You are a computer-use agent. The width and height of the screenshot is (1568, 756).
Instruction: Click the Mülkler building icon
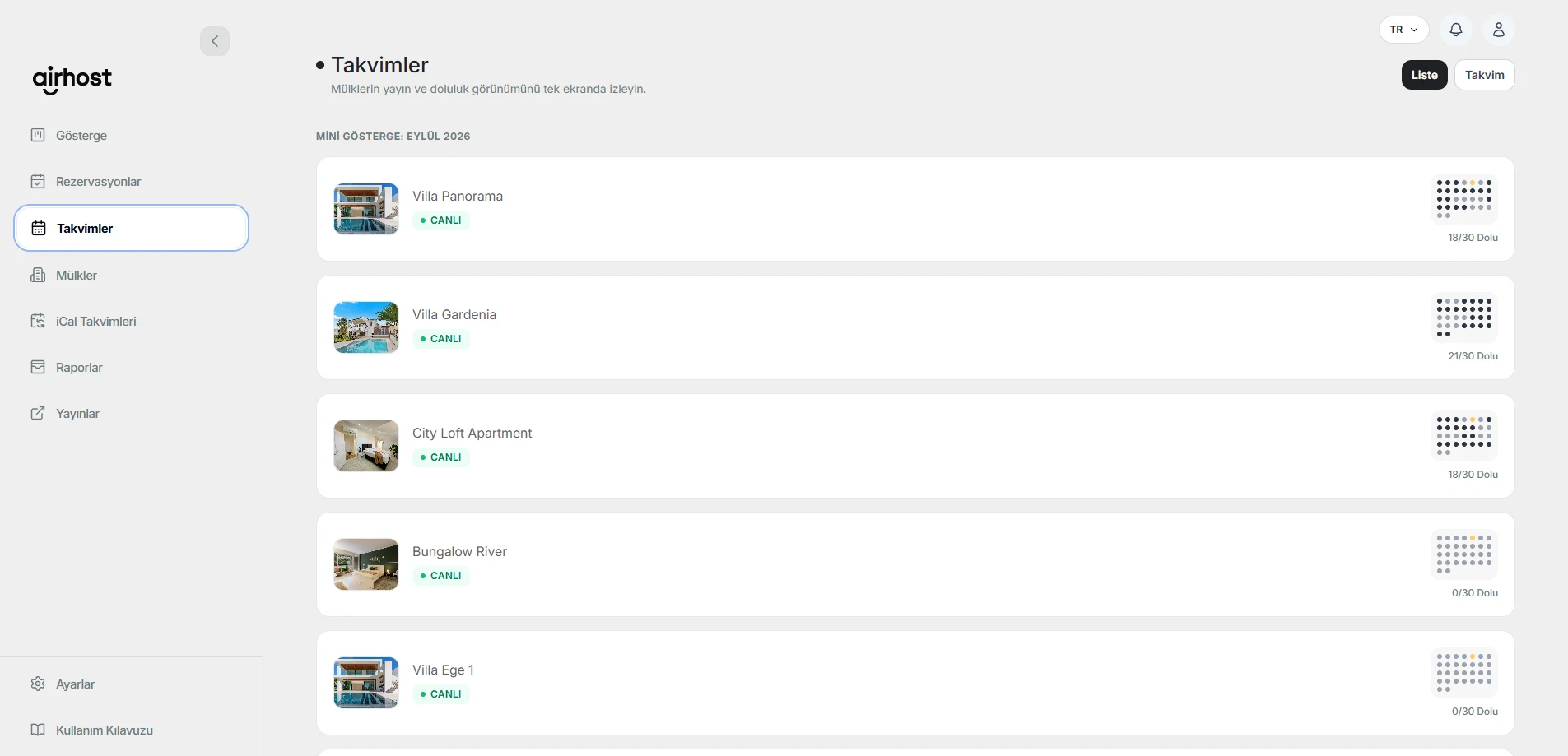coord(38,275)
